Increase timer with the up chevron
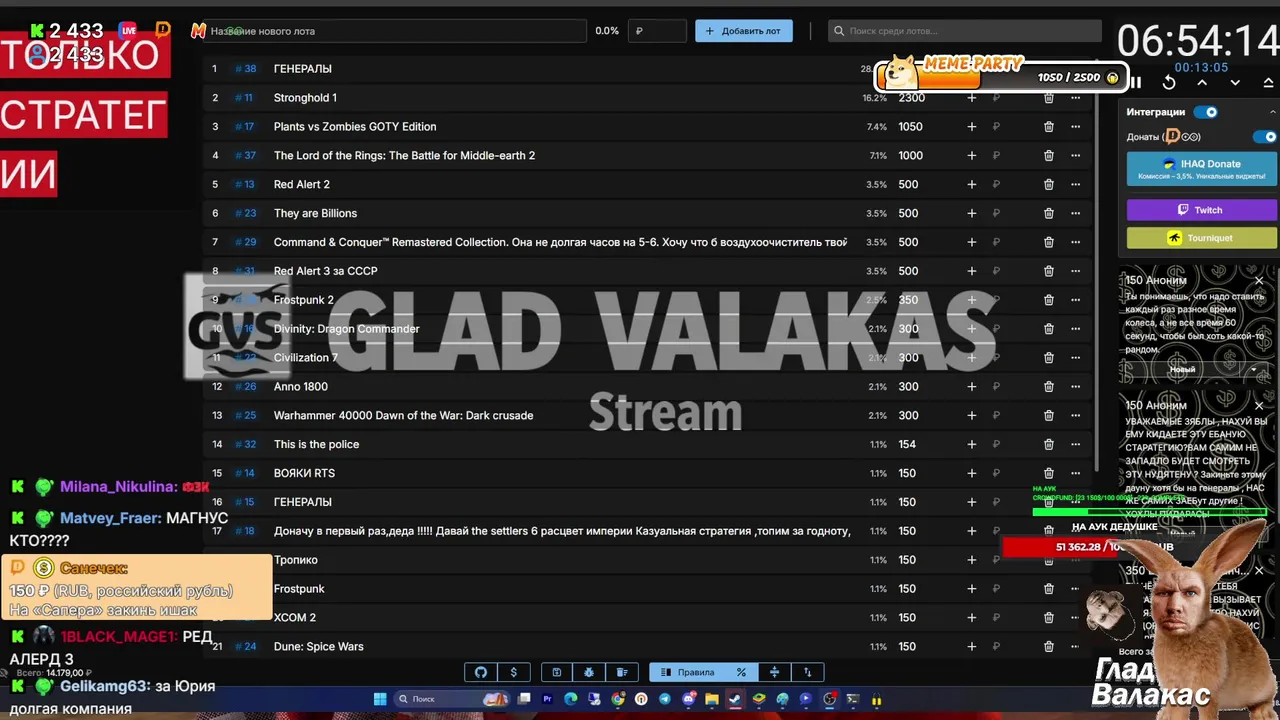Image resolution: width=1280 pixels, height=720 pixels. (1202, 83)
